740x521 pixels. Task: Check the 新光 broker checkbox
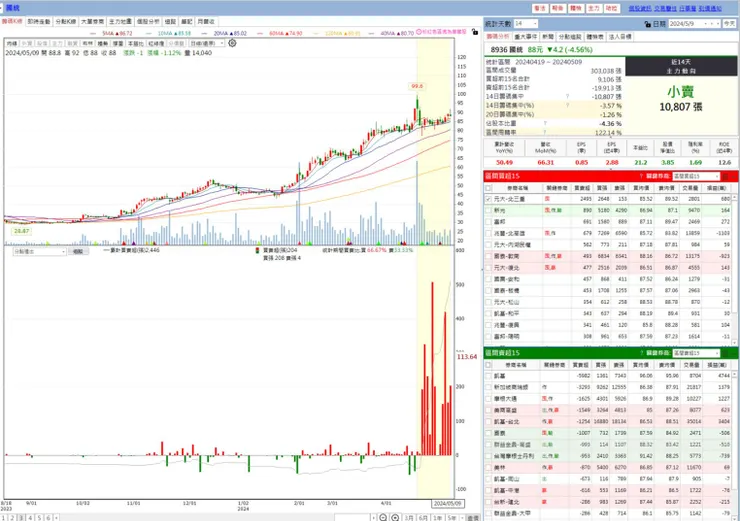488,210
